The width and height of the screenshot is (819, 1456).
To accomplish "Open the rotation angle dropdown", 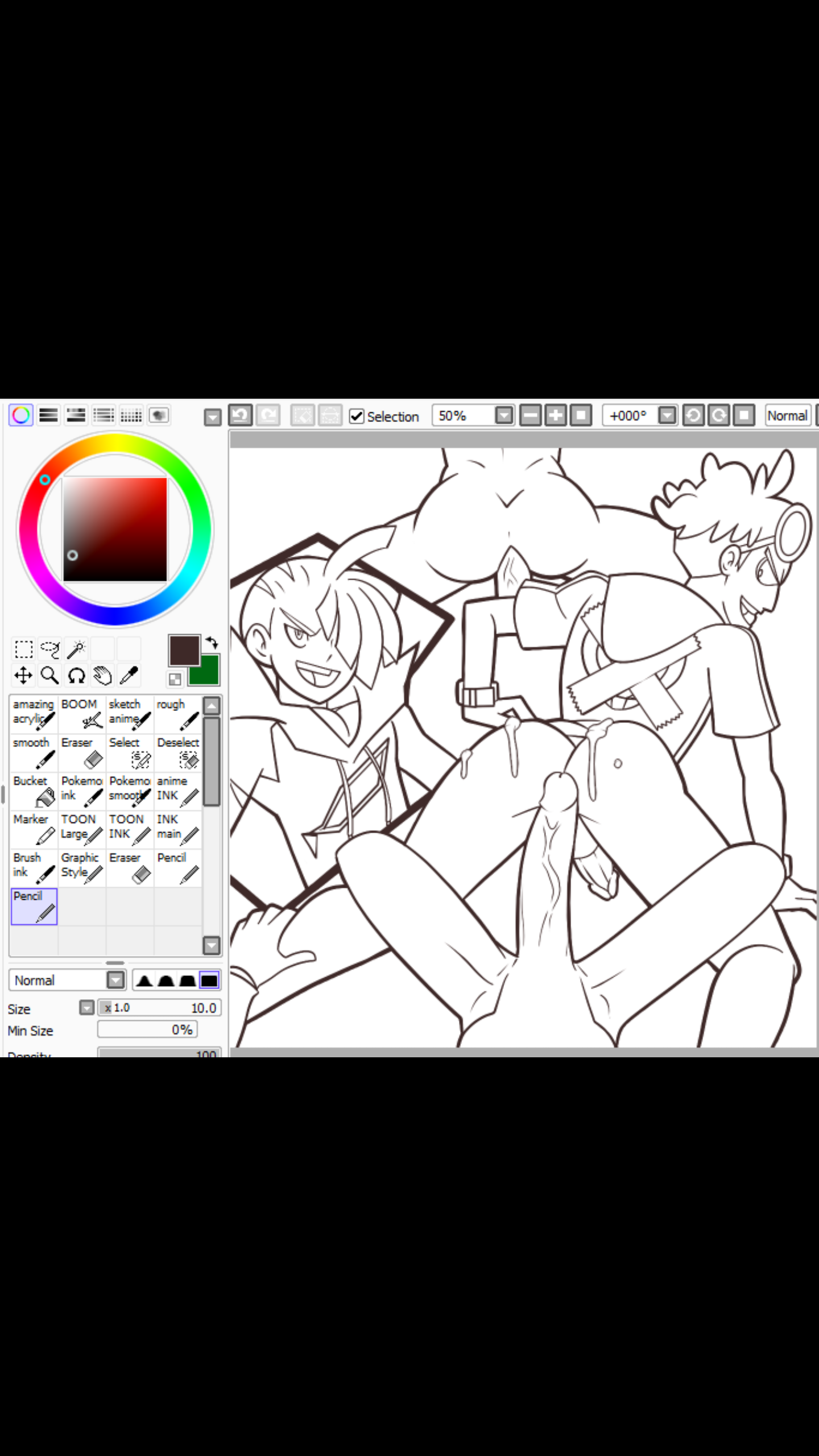I will (x=667, y=416).
